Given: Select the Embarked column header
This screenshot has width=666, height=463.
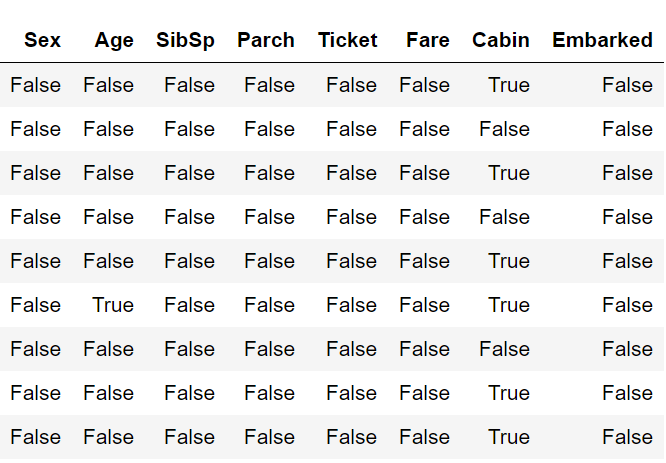Looking at the screenshot, I should click(602, 41).
